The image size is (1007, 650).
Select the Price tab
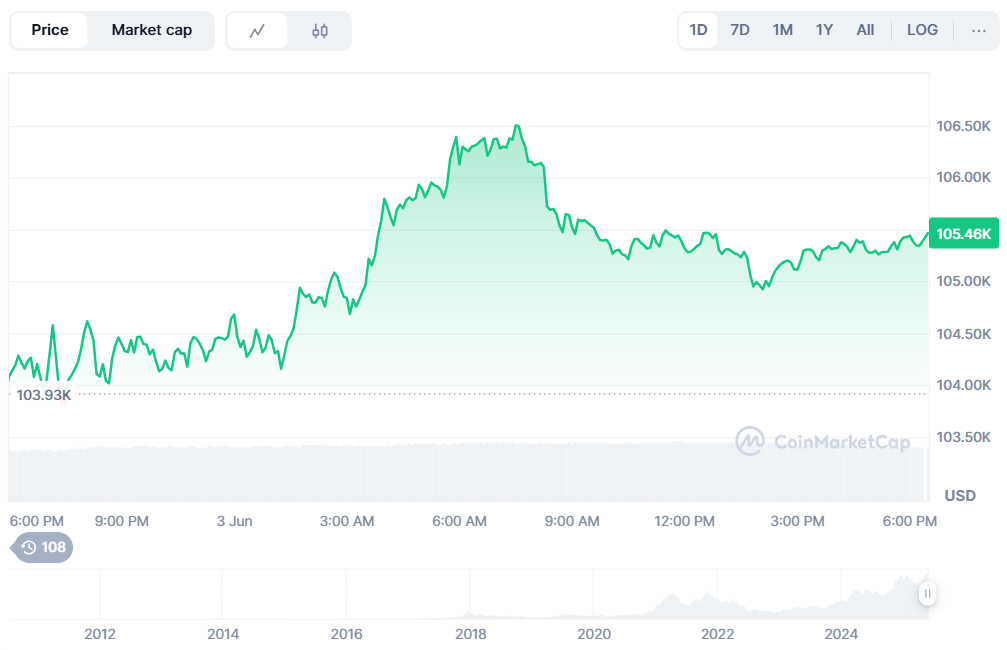pos(50,31)
